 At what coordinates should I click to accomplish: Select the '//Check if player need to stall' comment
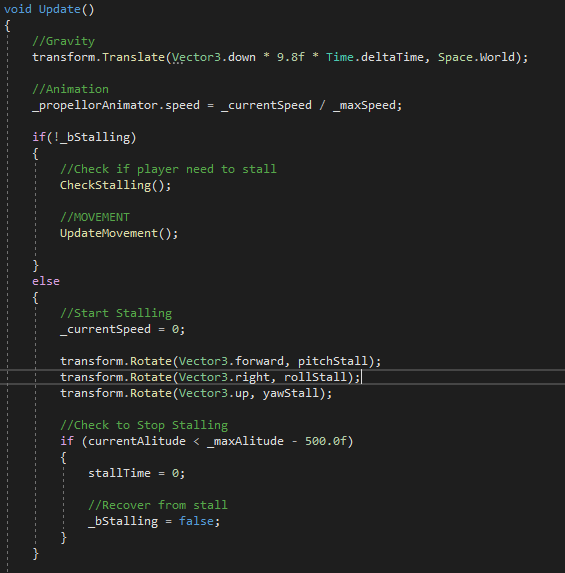pyautogui.click(x=168, y=169)
